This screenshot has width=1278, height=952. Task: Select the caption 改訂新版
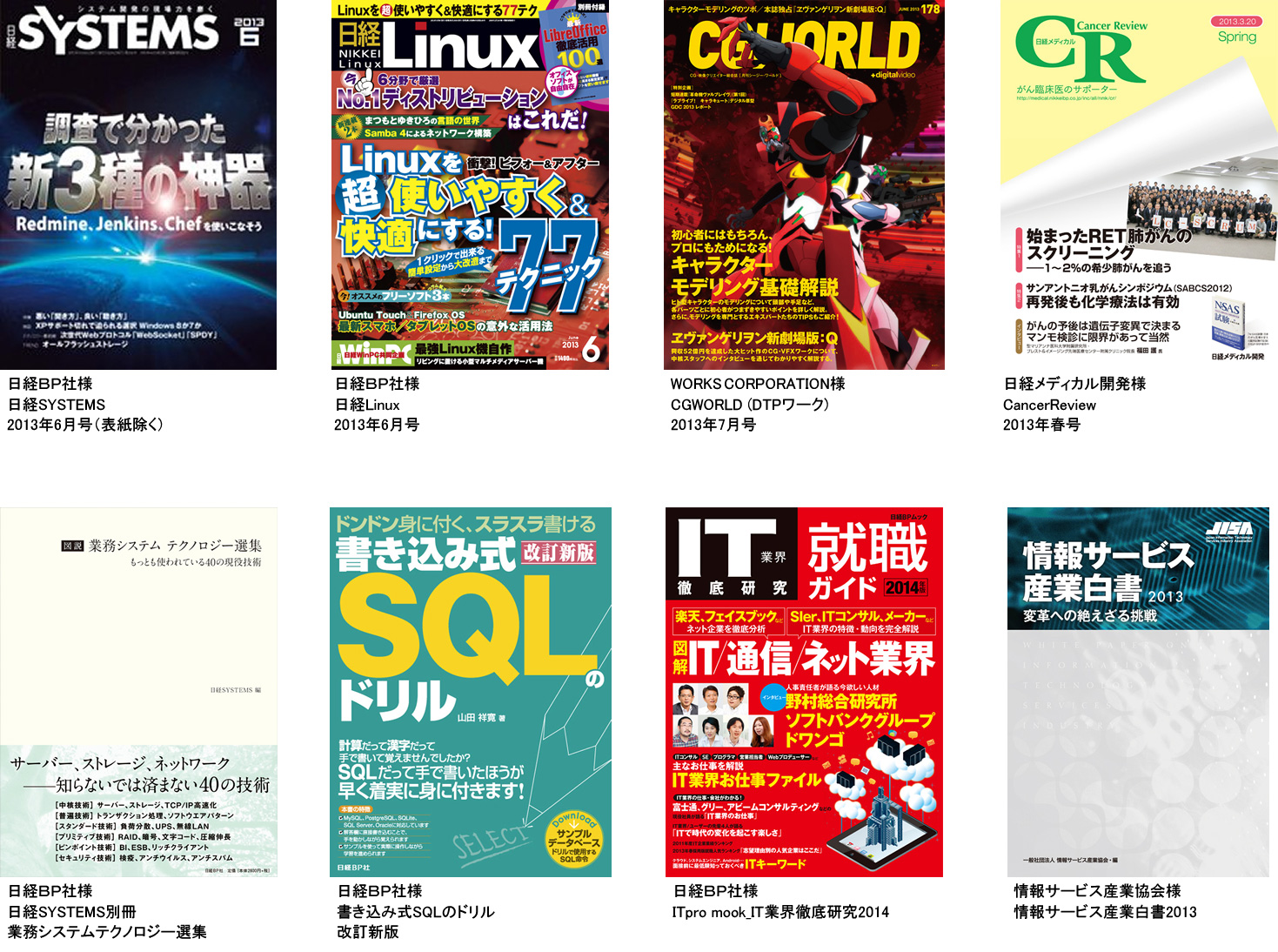tap(368, 932)
